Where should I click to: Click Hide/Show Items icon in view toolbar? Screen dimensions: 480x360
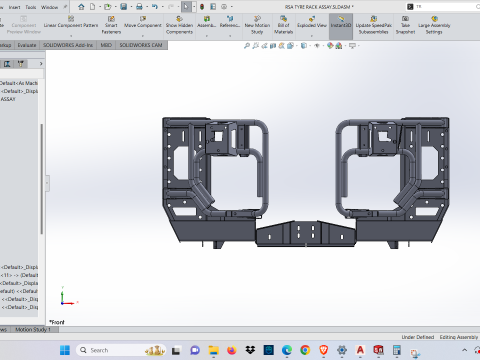(x=317, y=46)
